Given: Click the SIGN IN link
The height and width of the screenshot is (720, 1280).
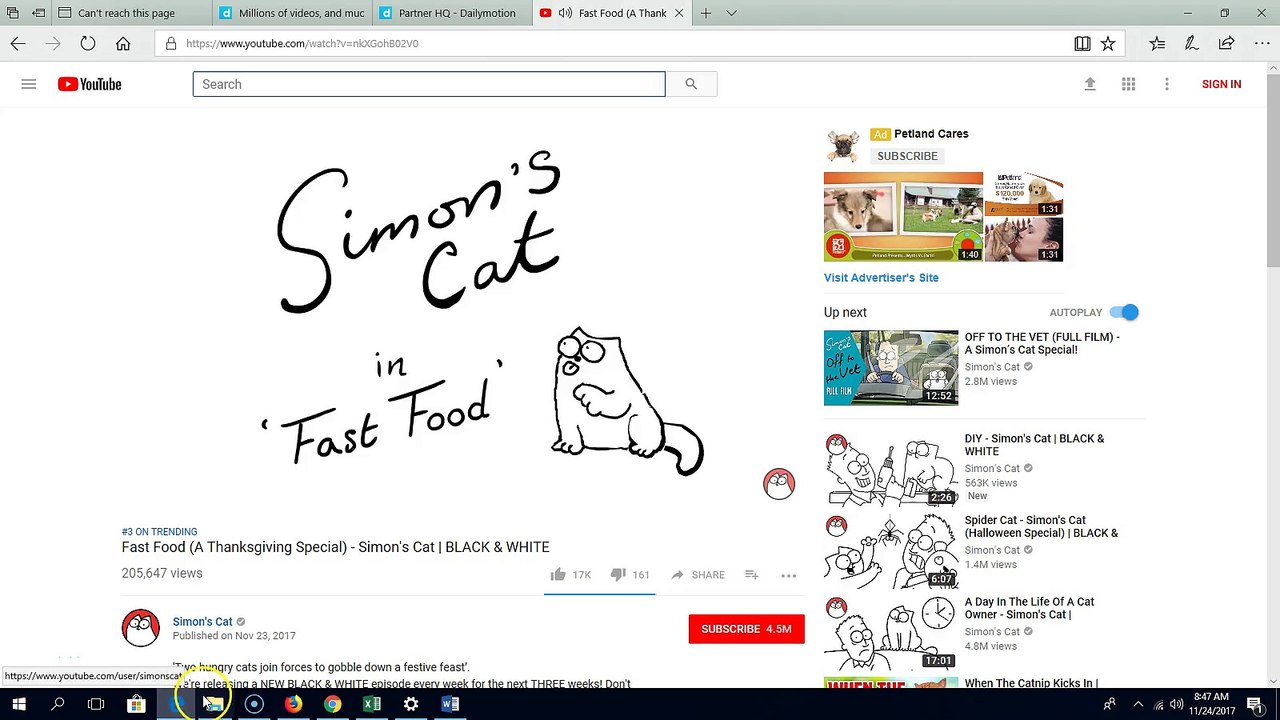Looking at the screenshot, I should pos(1221,84).
